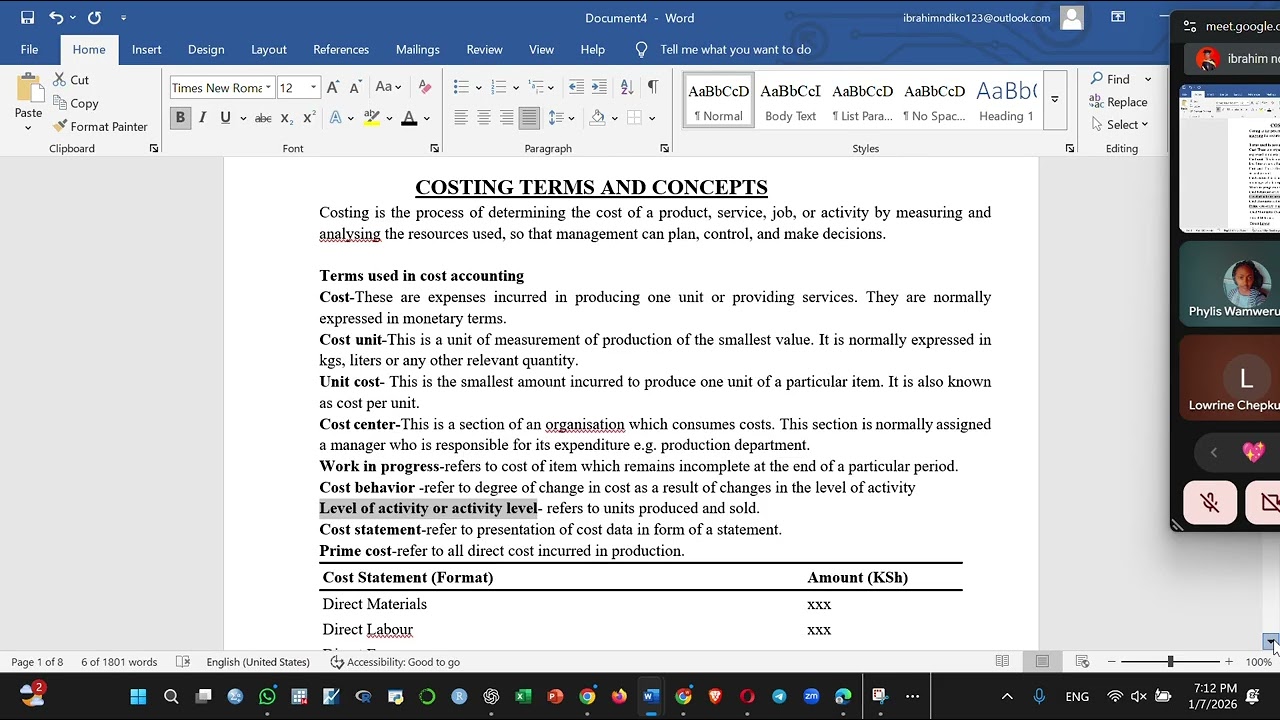Click font color red A button
Screen dimensions: 1280x720
[409, 118]
